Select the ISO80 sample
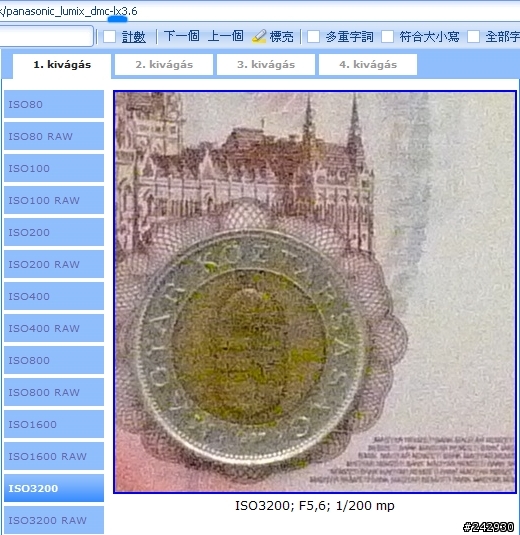 [x=54, y=104]
